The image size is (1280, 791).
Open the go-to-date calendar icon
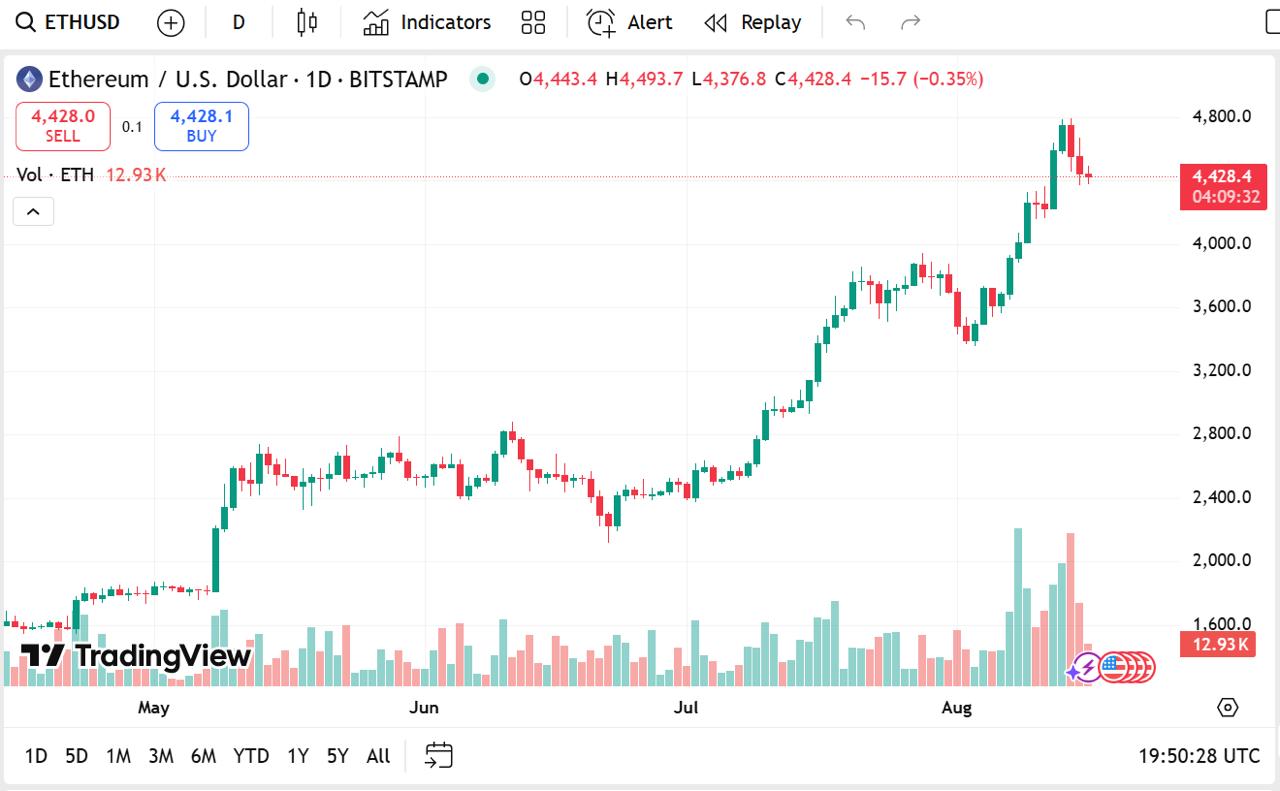tap(439, 756)
